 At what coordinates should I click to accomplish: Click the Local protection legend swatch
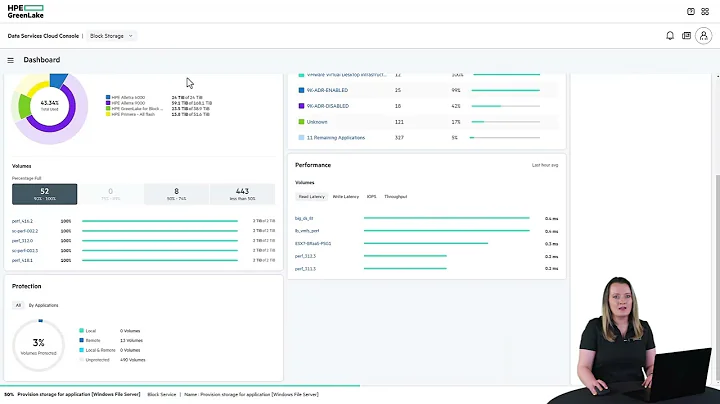tap(81, 331)
